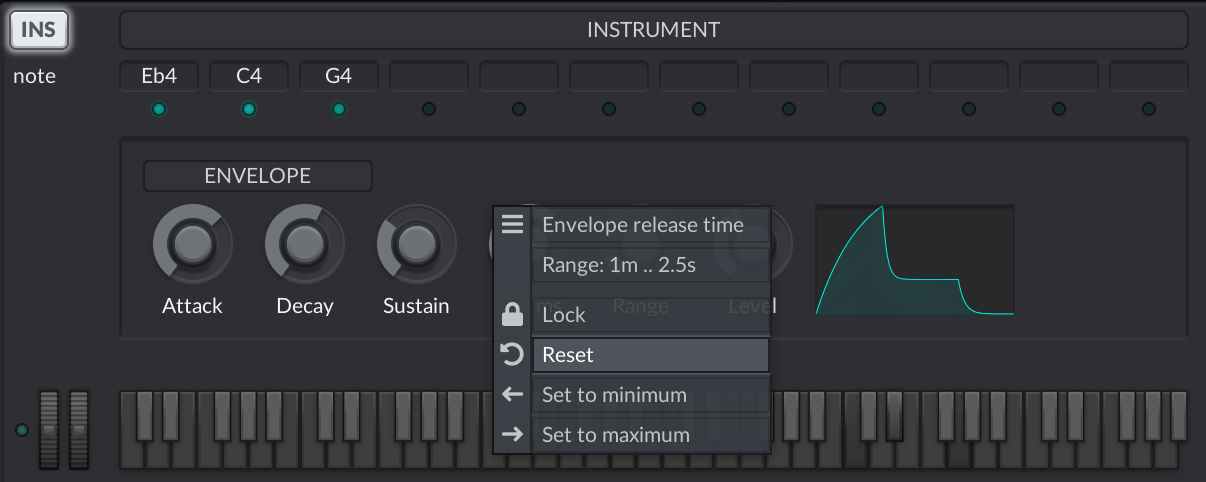Viewport: 1206px width, 482px height.
Task: Open the INSTRUMENT selector bar
Action: coord(653,30)
